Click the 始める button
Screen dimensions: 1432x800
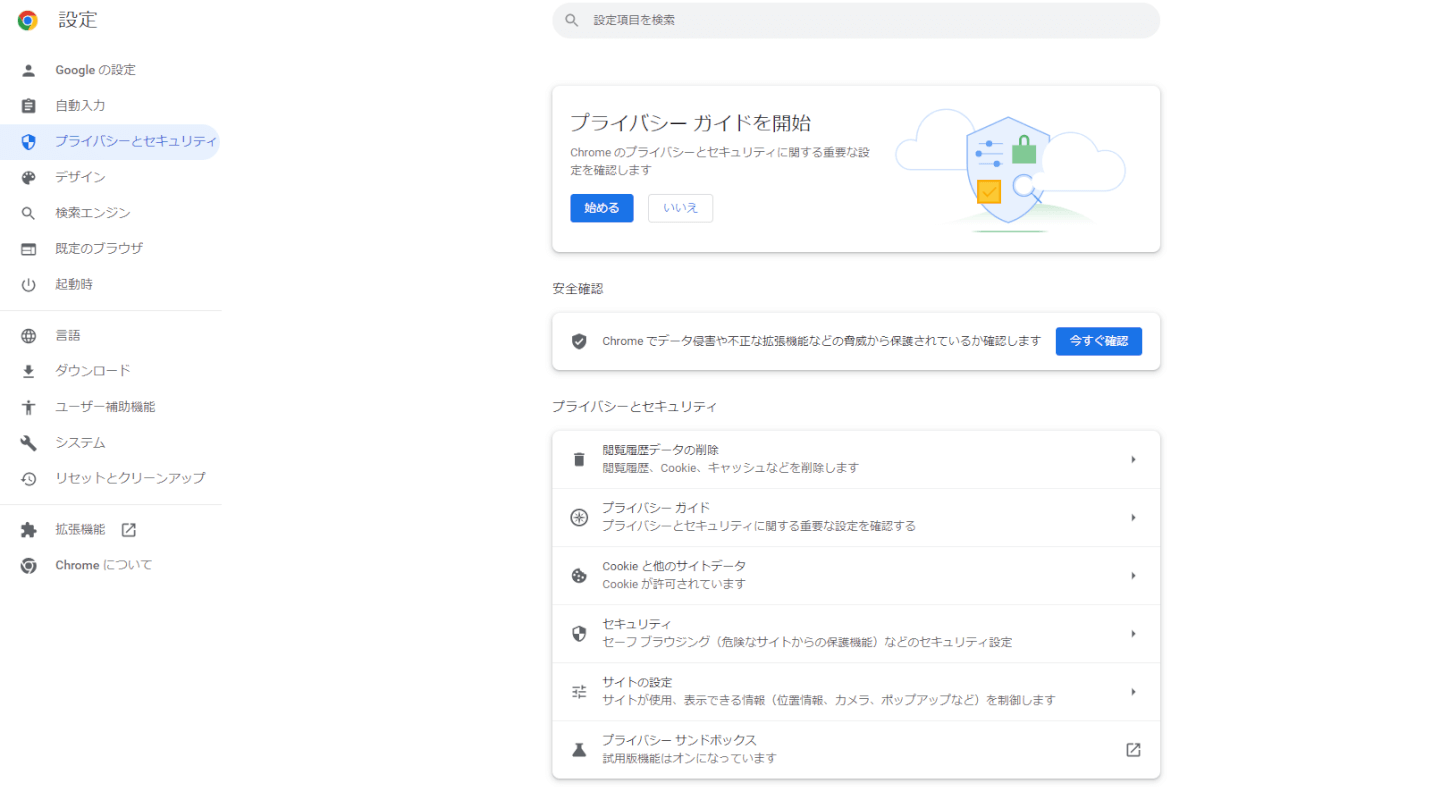coord(602,208)
